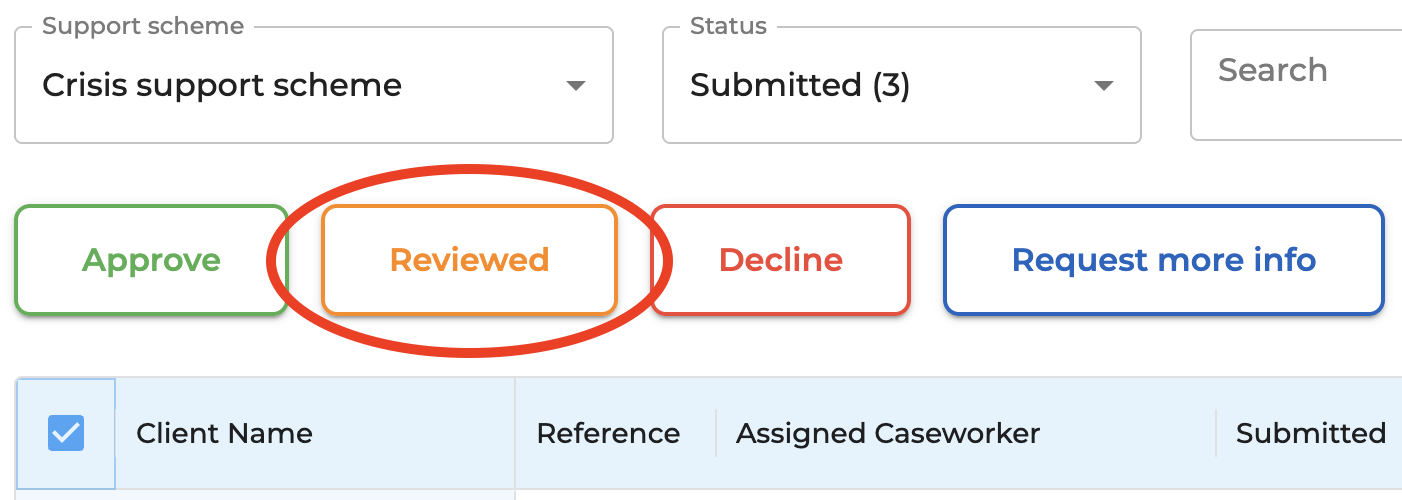Screen dimensions: 1402x500
Task: Click the Status field label
Action: click(728, 26)
